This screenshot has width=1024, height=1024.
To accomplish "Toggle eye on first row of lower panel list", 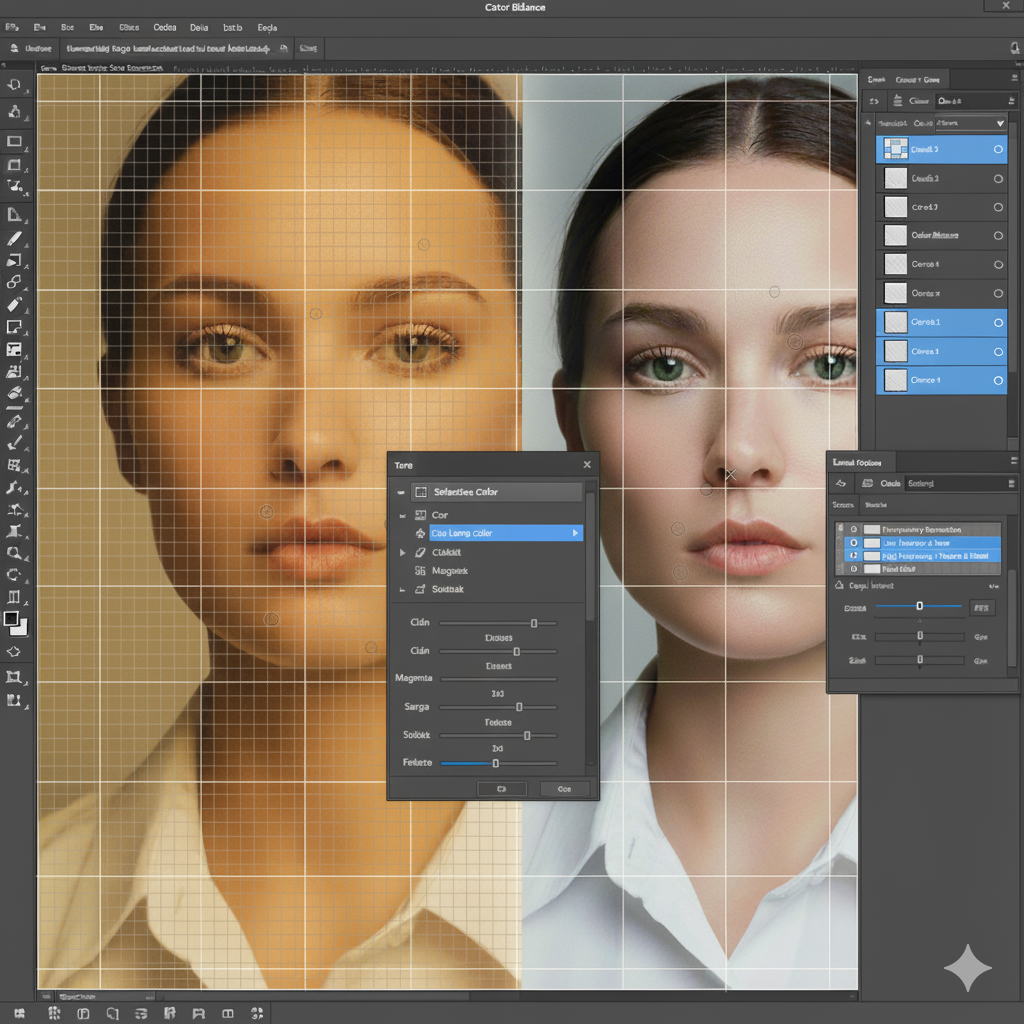I will [x=853, y=529].
